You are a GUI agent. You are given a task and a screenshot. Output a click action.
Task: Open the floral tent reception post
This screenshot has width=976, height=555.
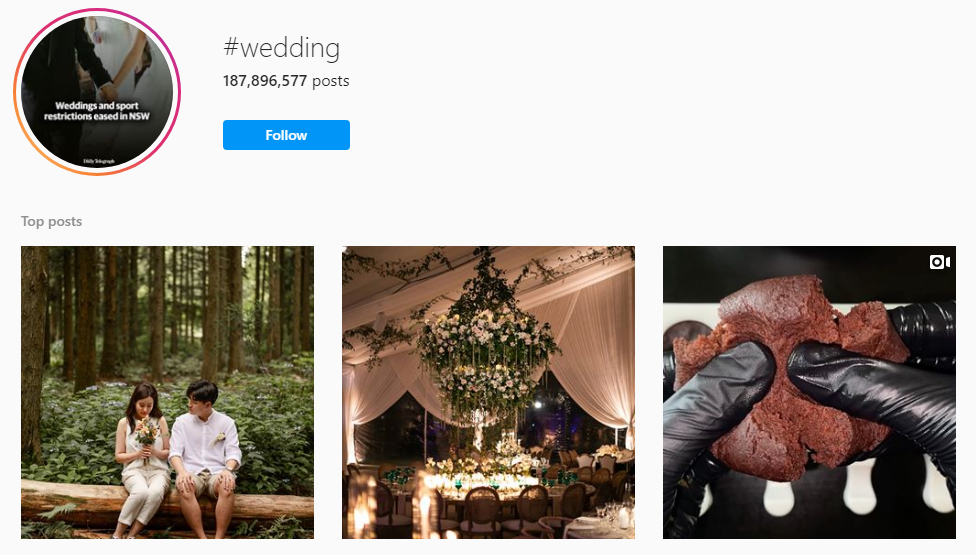click(x=489, y=393)
